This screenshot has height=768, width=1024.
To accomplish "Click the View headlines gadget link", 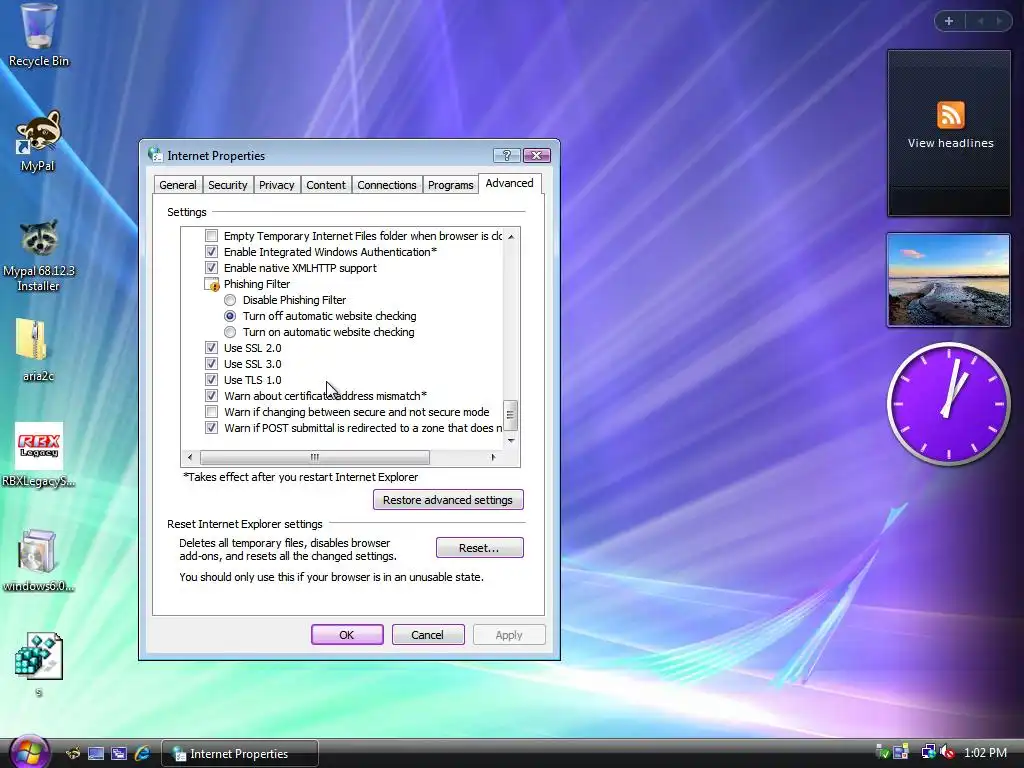I will coord(950,143).
